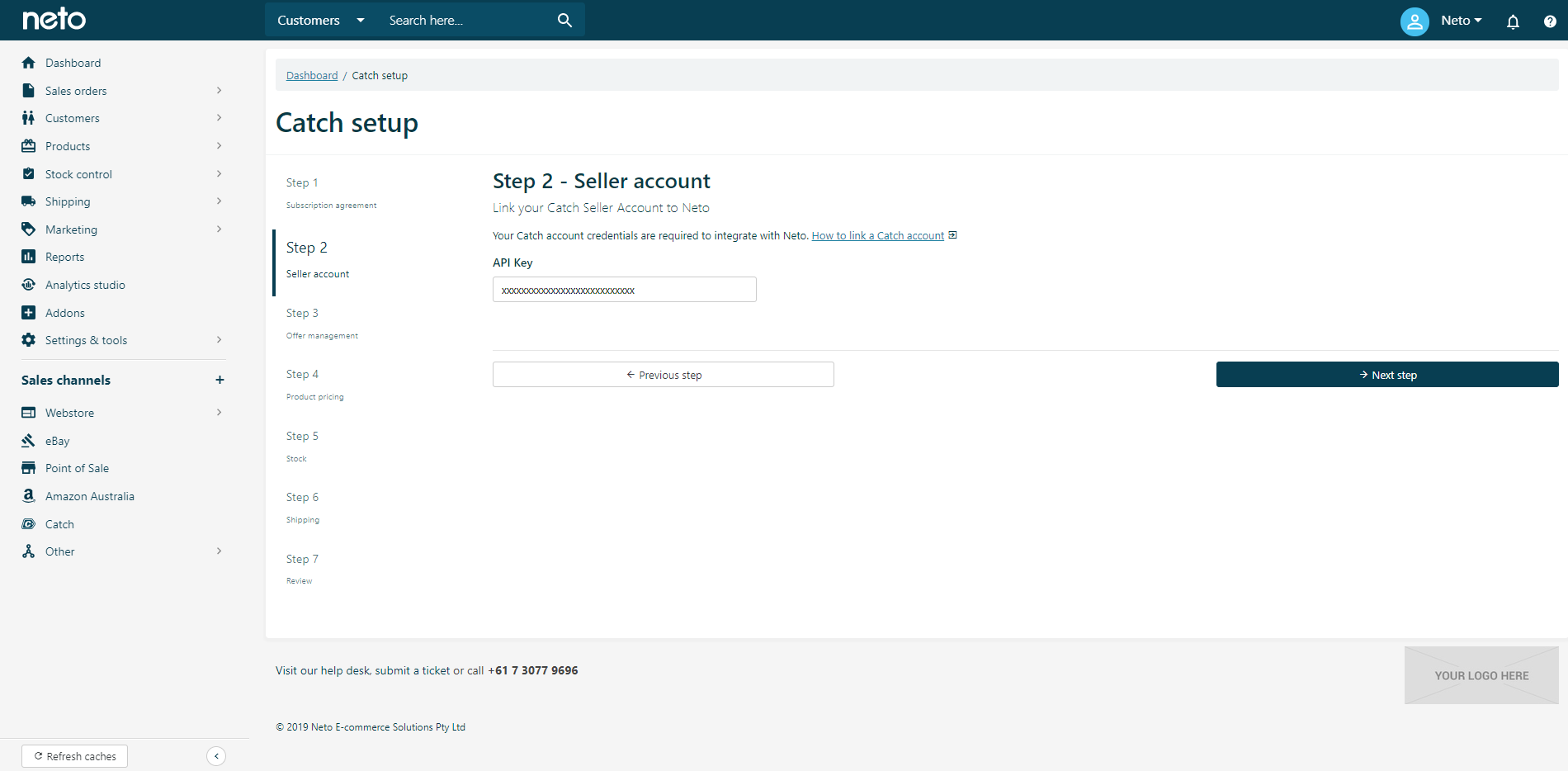Image resolution: width=1568 pixels, height=771 pixels.
Task: Click the Webstore icon
Action: click(29, 413)
